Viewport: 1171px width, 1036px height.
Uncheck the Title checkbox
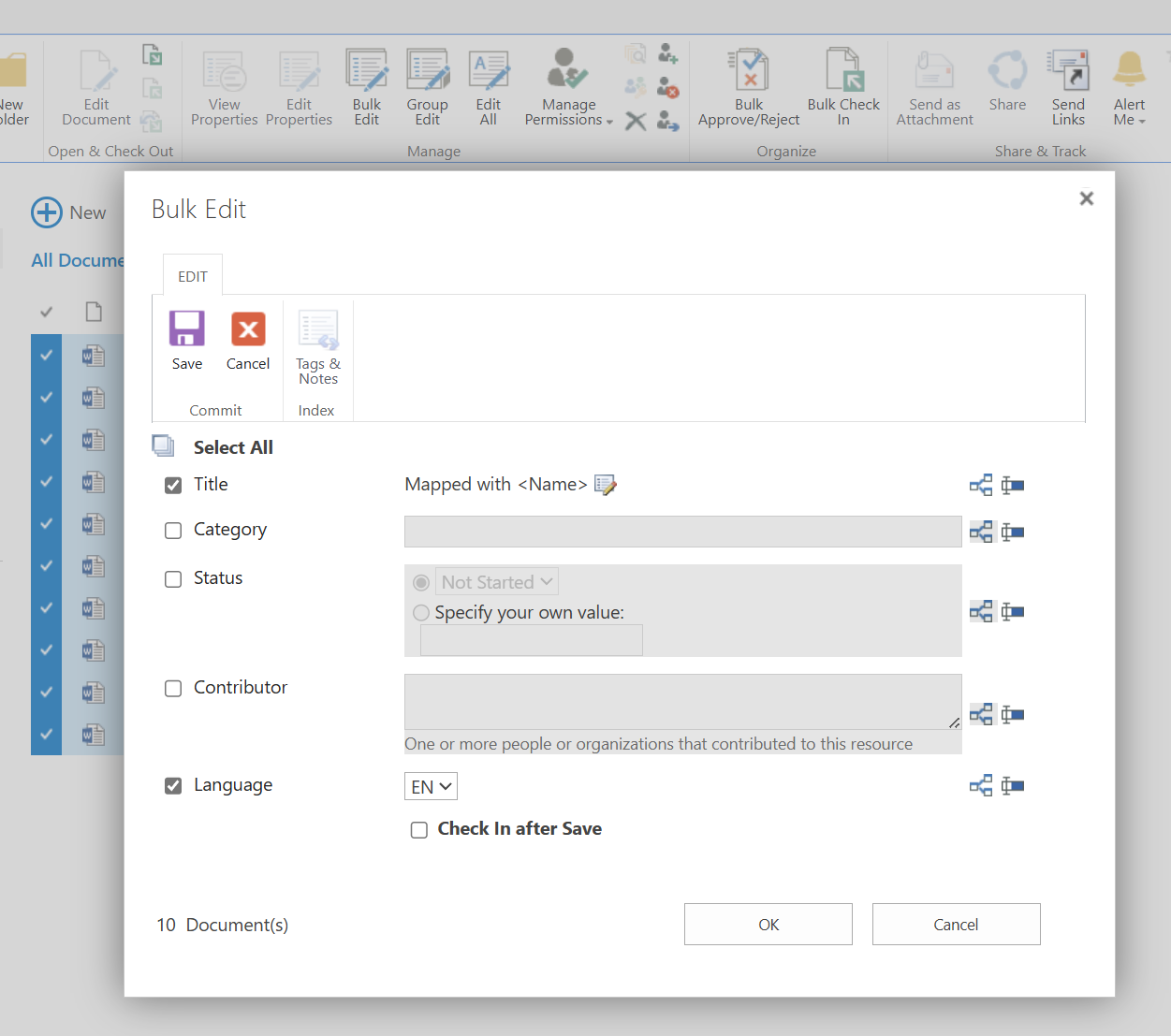pos(173,485)
